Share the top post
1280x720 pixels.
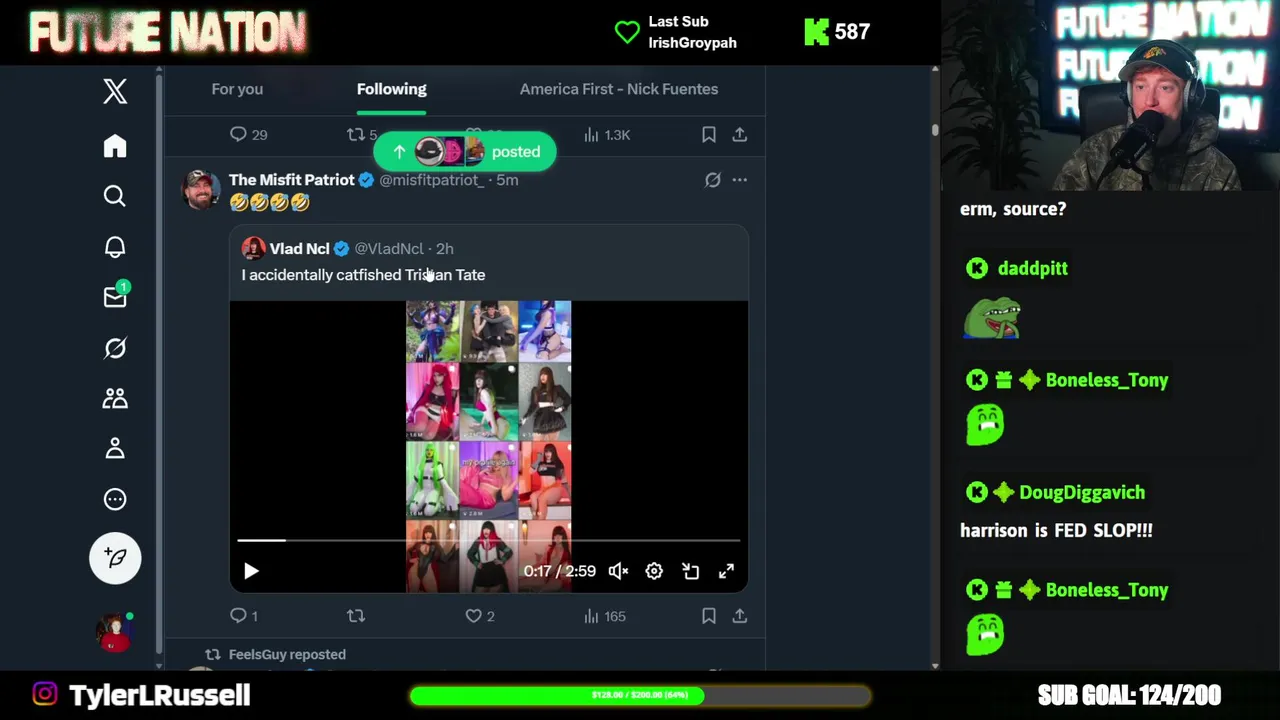click(740, 134)
